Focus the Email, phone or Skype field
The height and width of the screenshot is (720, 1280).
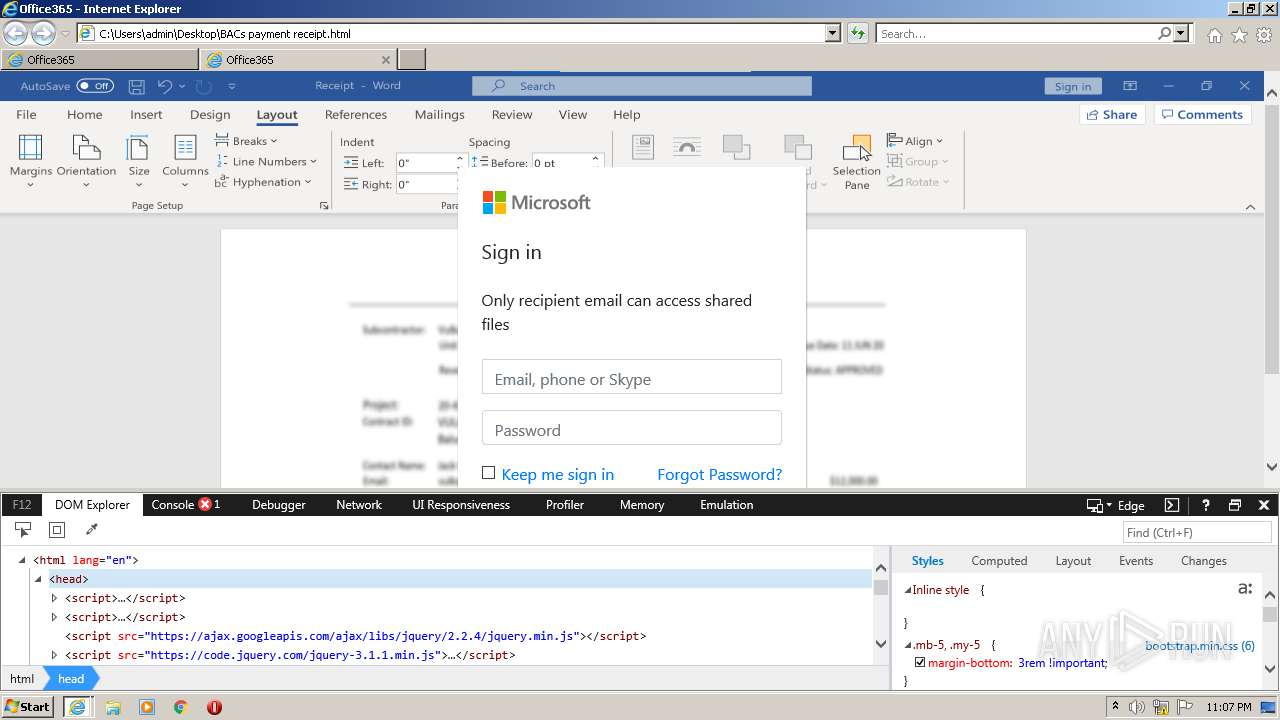coord(632,377)
